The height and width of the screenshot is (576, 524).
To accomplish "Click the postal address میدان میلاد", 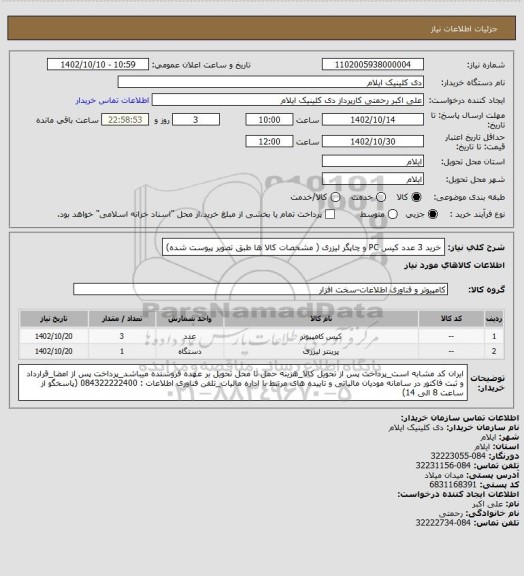I will click(444, 475).
